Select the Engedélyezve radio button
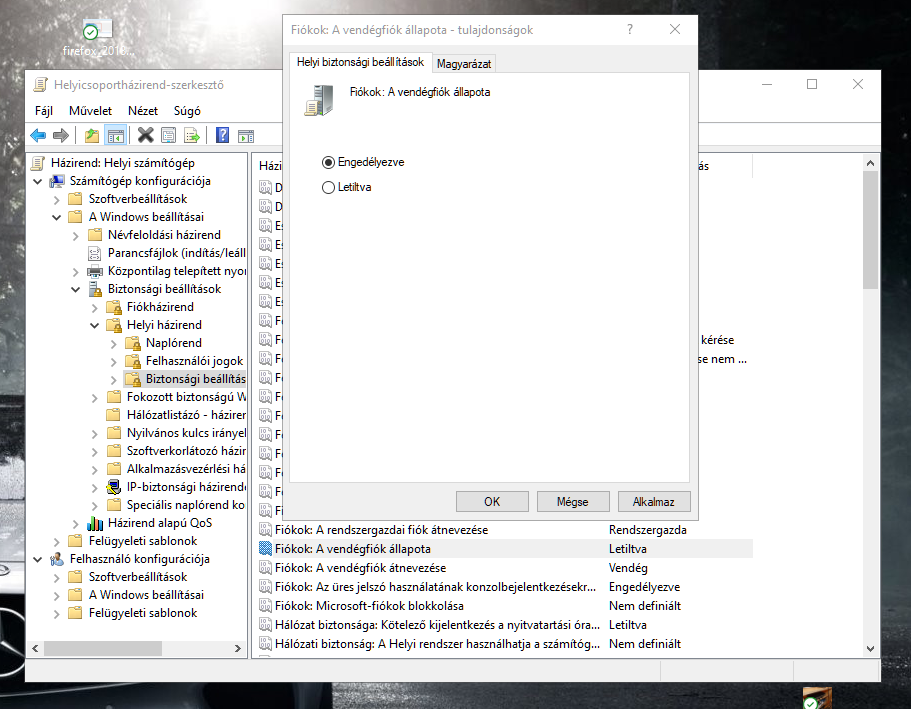Screen dimensions: 911x709 point(328,163)
